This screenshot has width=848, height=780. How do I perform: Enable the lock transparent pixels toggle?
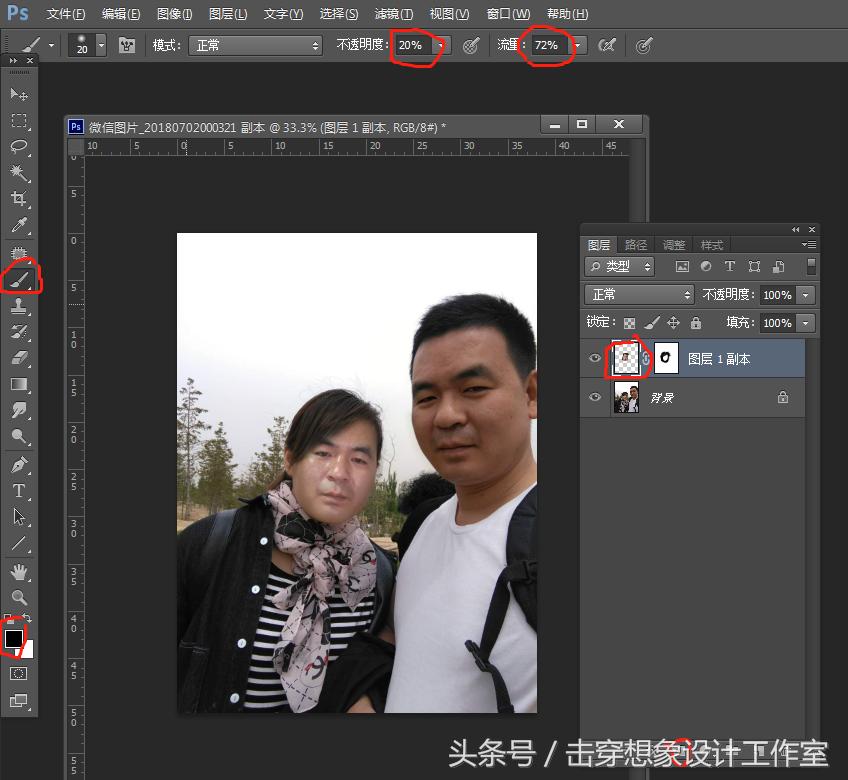[629, 323]
